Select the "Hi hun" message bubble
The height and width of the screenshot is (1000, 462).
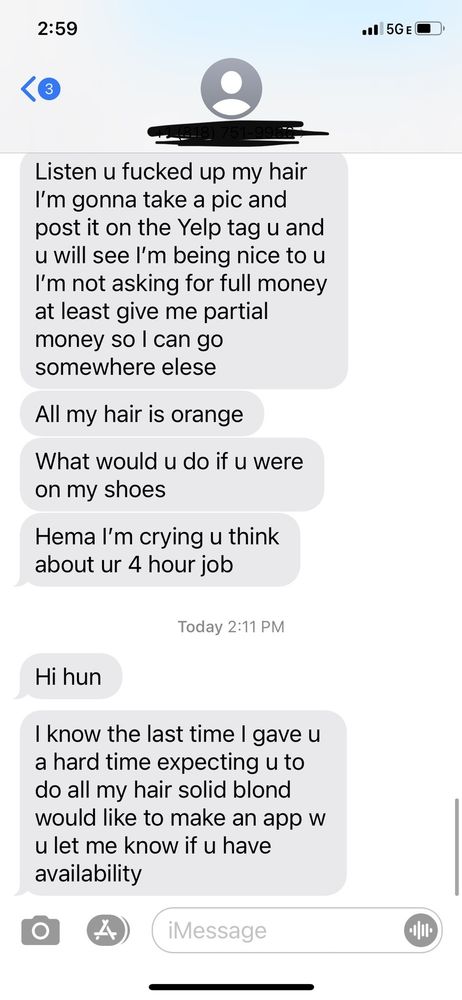pos(70,677)
